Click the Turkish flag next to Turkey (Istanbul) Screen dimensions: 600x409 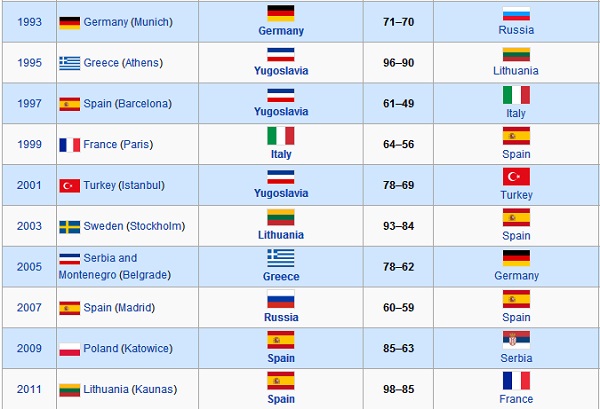[70, 185]
